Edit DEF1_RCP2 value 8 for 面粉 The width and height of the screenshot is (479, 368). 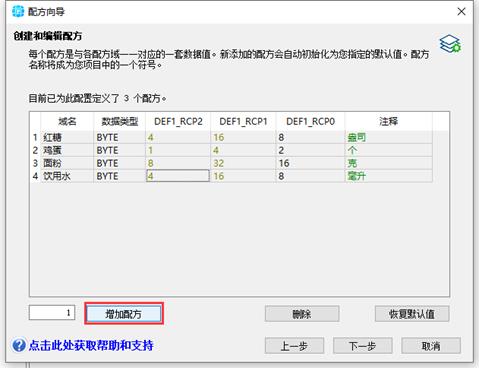point(178,163)
